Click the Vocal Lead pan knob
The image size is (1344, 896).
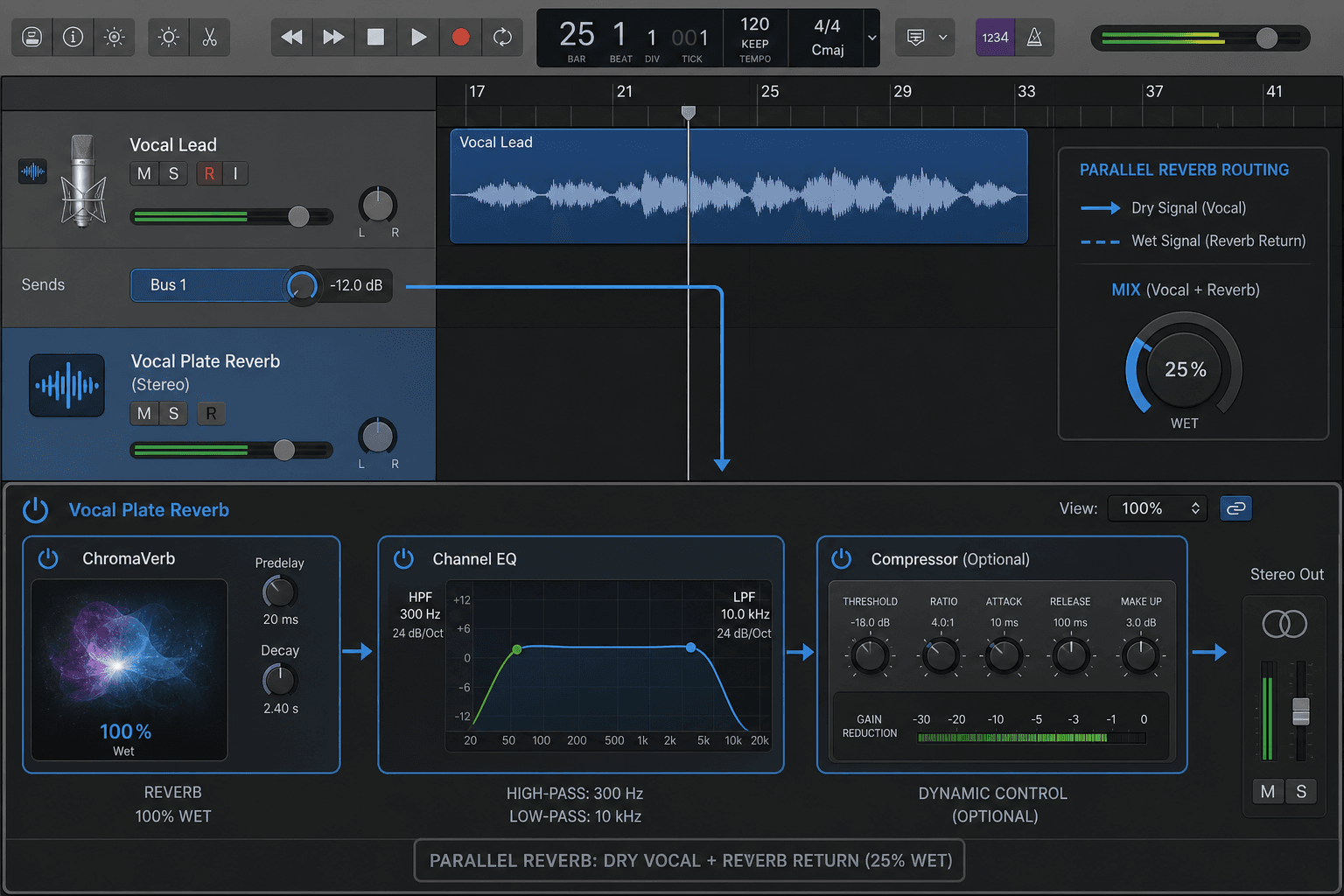pyautogui.click(x=378, y=206)
